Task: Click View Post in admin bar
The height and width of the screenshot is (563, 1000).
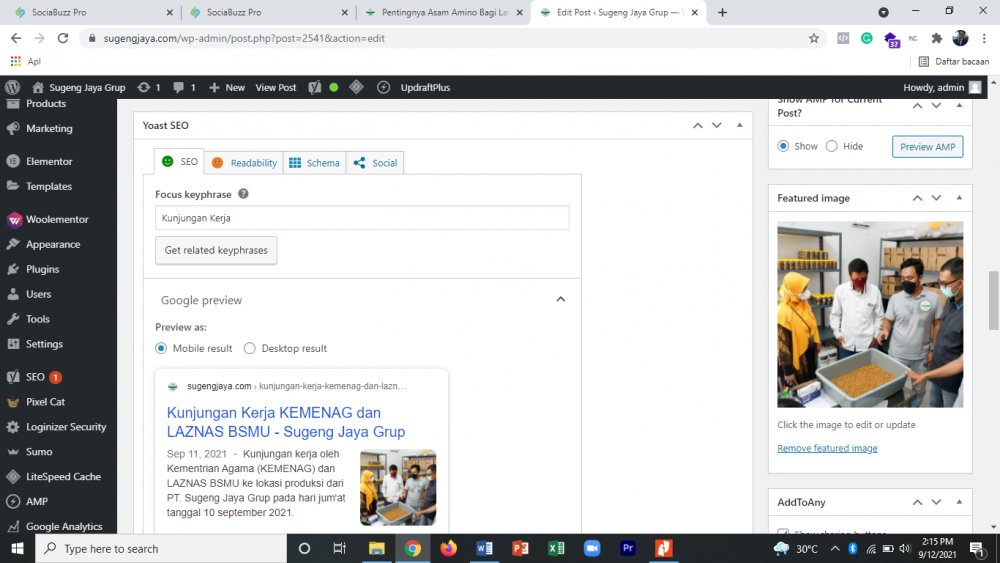Action: (x=276, y=87)
